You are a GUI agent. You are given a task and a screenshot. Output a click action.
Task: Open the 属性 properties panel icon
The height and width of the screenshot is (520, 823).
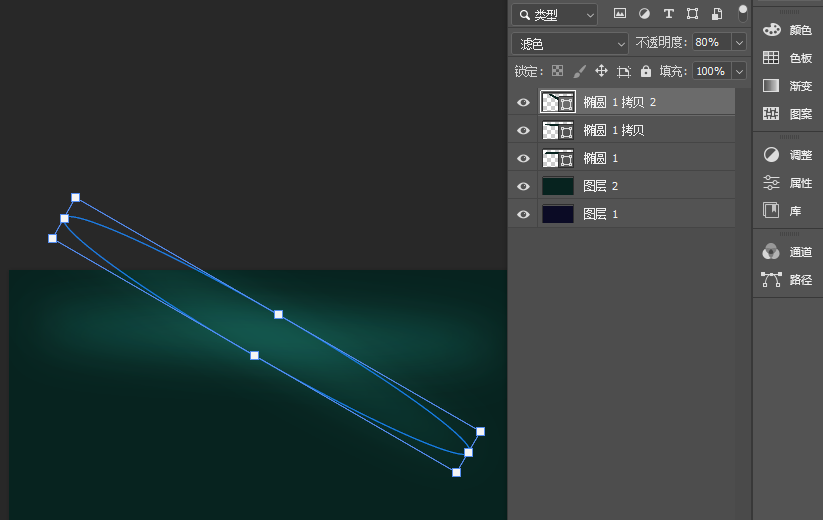(771, 183)
